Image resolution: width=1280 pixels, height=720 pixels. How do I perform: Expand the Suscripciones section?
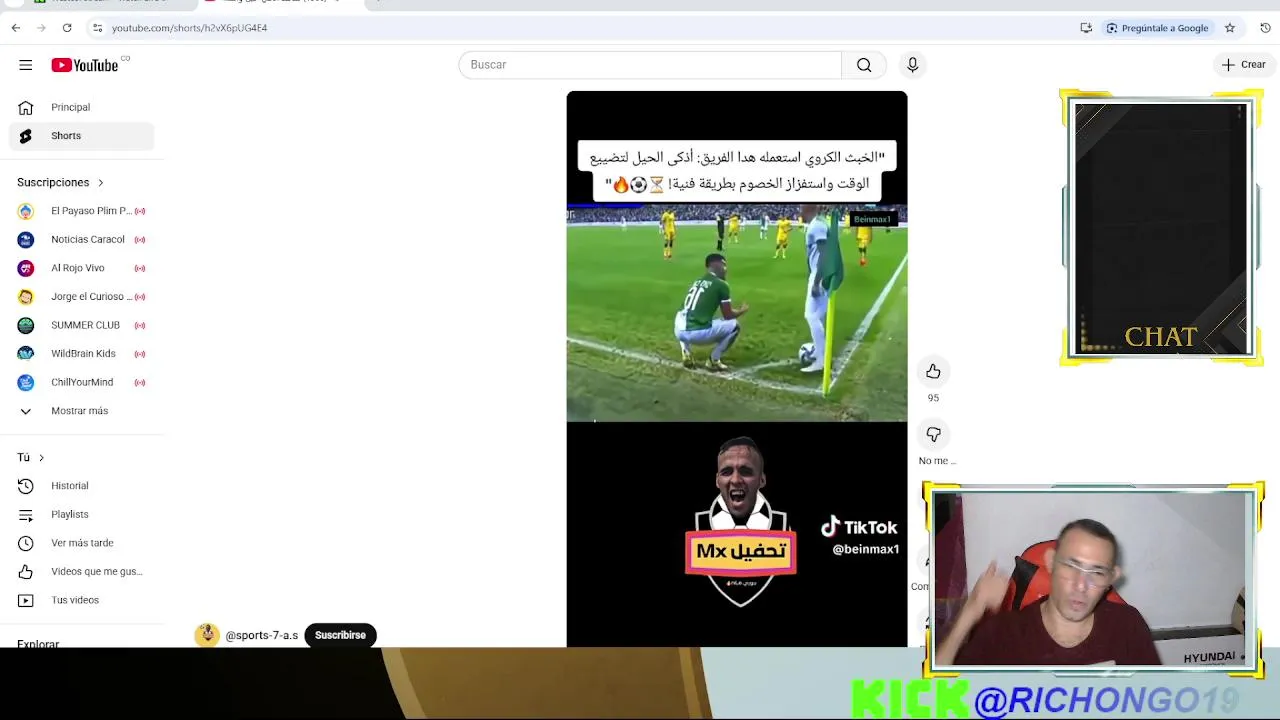tap(61, 183)
